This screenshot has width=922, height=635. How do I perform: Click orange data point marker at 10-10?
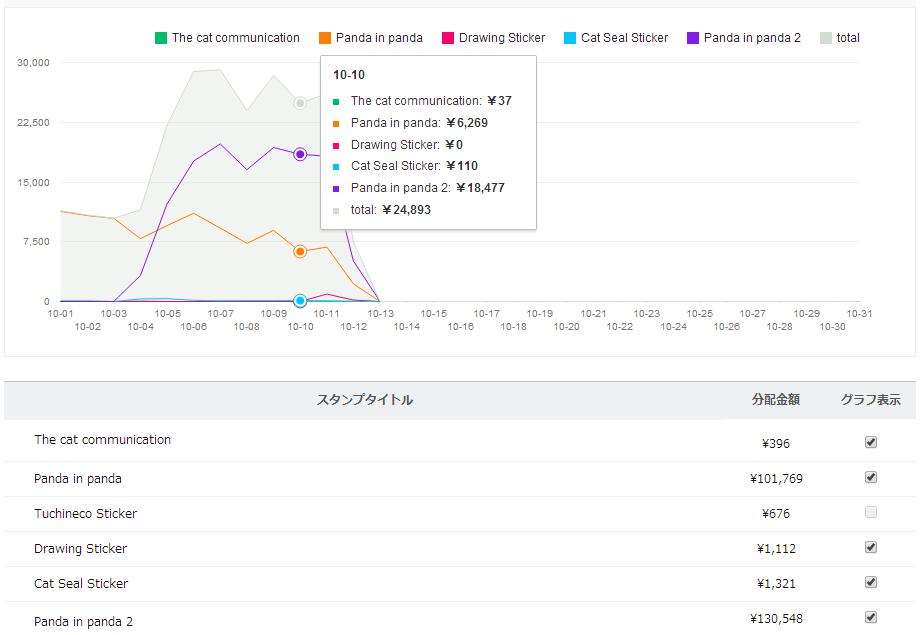click(300, 252)
